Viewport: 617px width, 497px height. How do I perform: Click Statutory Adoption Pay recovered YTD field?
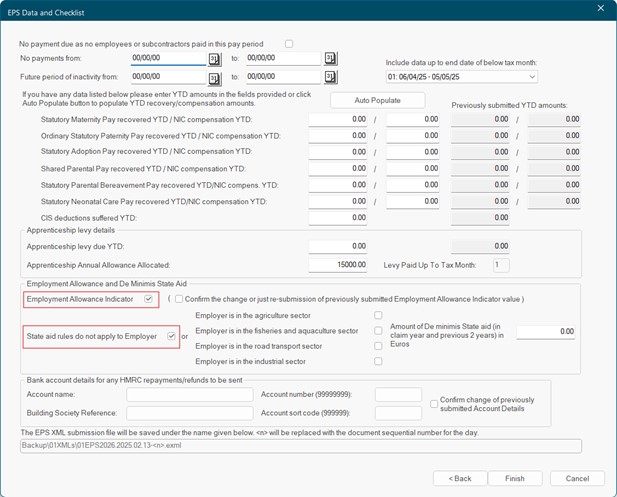pos(338,152)
